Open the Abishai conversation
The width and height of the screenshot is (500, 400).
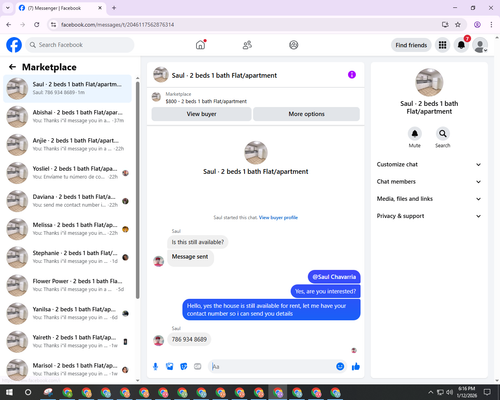tap(68, 116)
